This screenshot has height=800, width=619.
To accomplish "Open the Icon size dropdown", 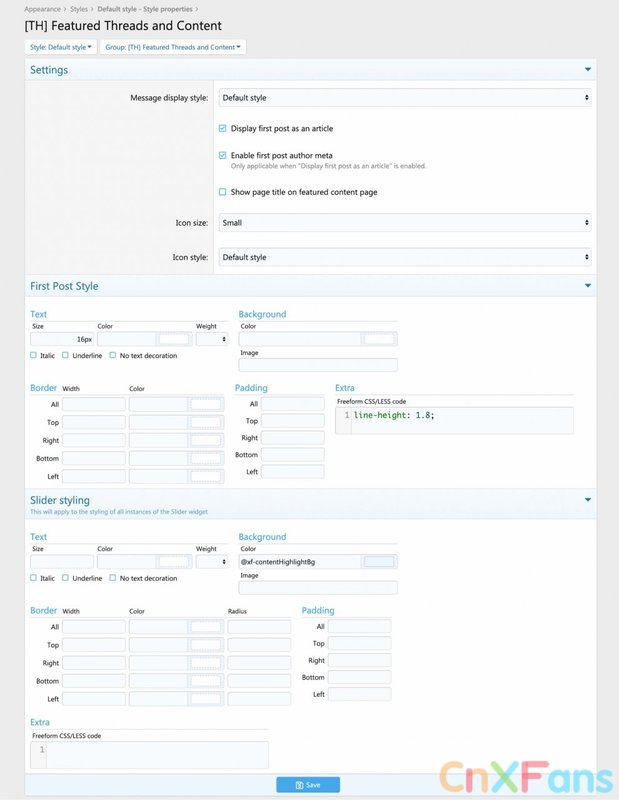I will [405, 222].
